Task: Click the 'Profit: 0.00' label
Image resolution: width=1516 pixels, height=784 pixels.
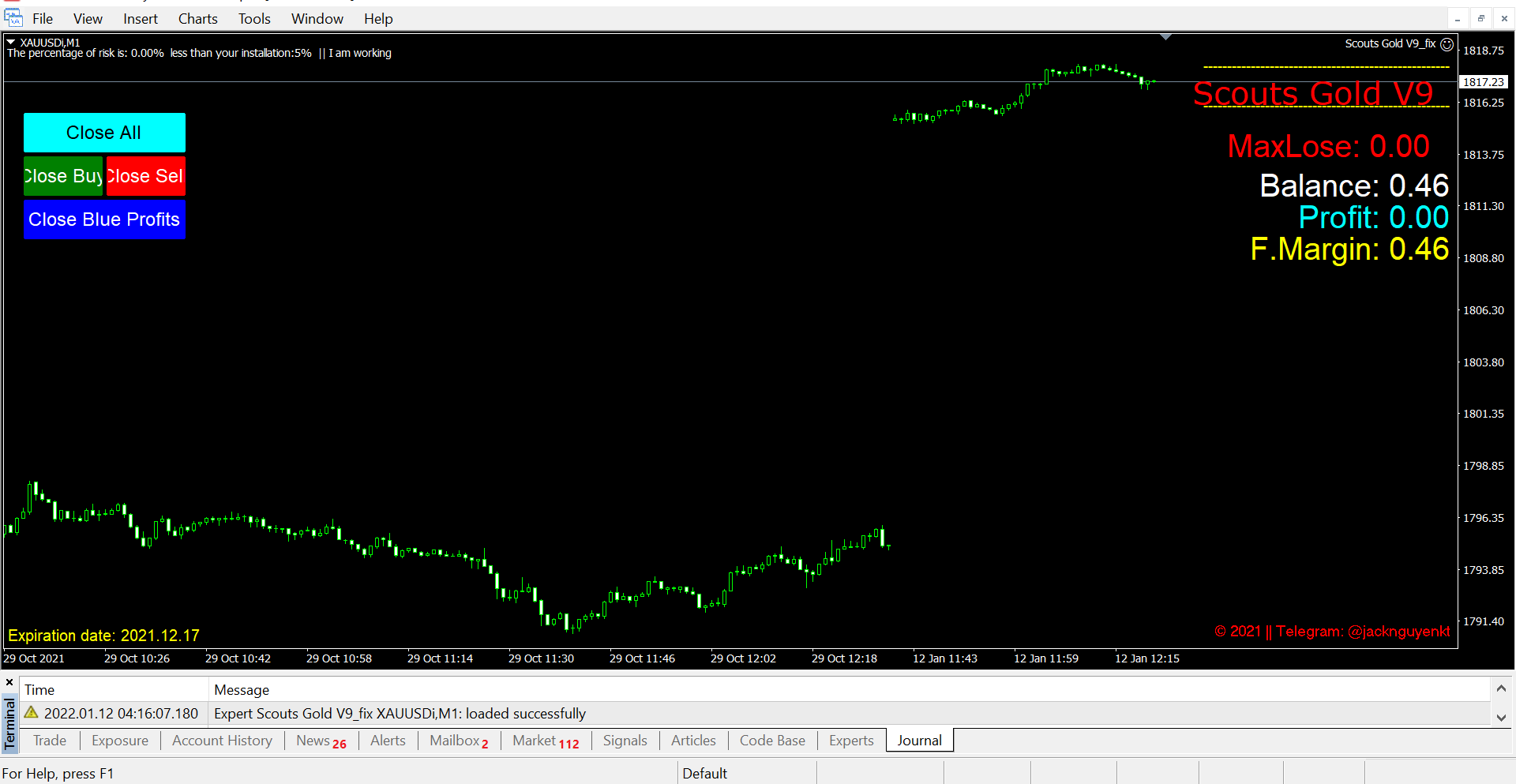Action: [x=1374, y=217]
